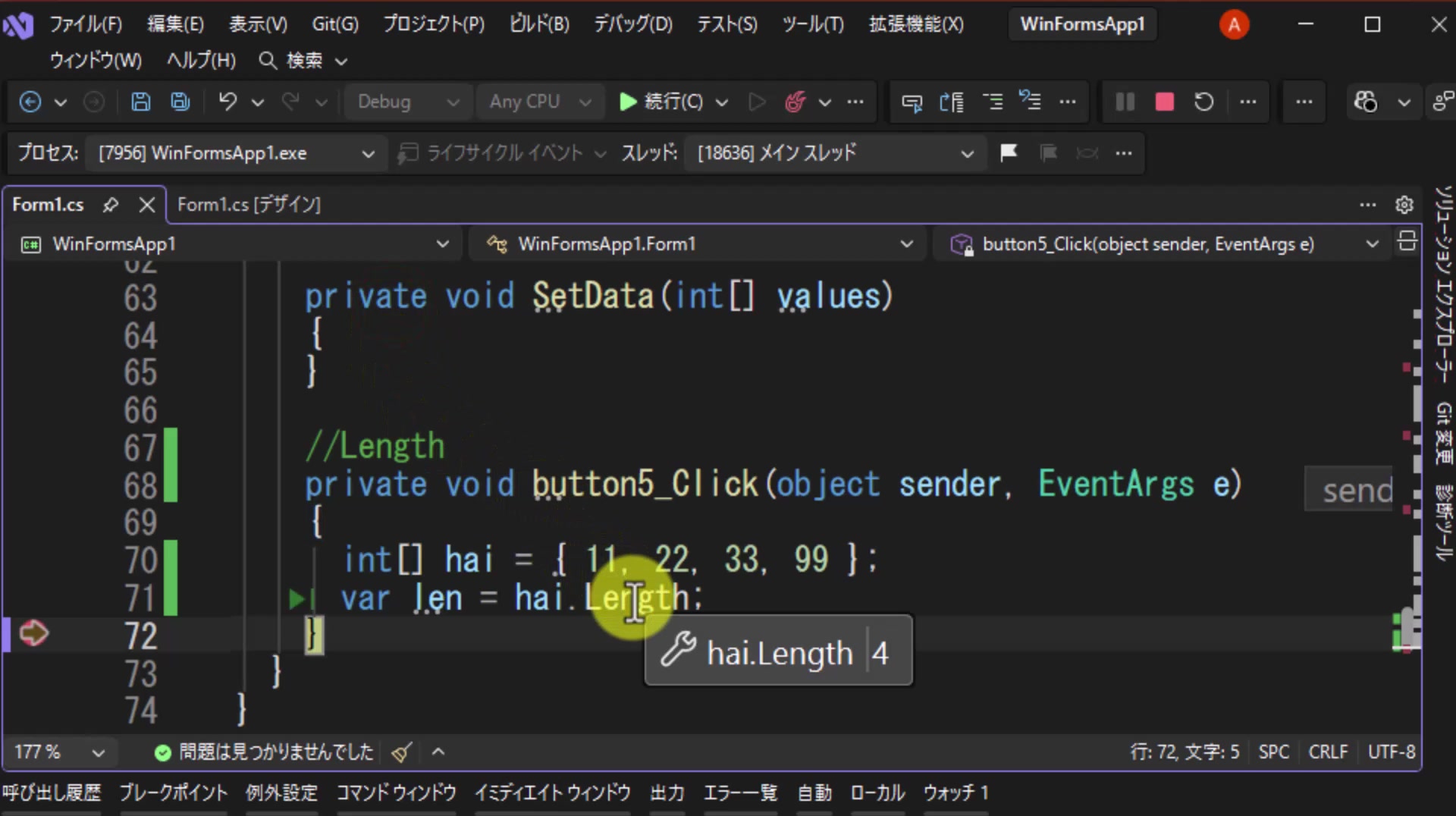Open the ブレークポイント panel tab

point(174,793)
